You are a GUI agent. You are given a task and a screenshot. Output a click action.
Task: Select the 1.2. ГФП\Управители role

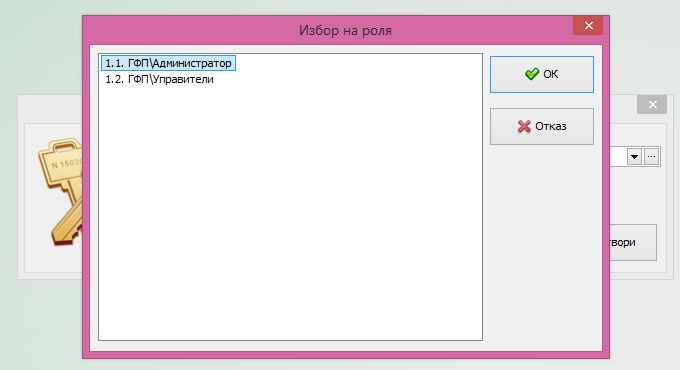159,79
